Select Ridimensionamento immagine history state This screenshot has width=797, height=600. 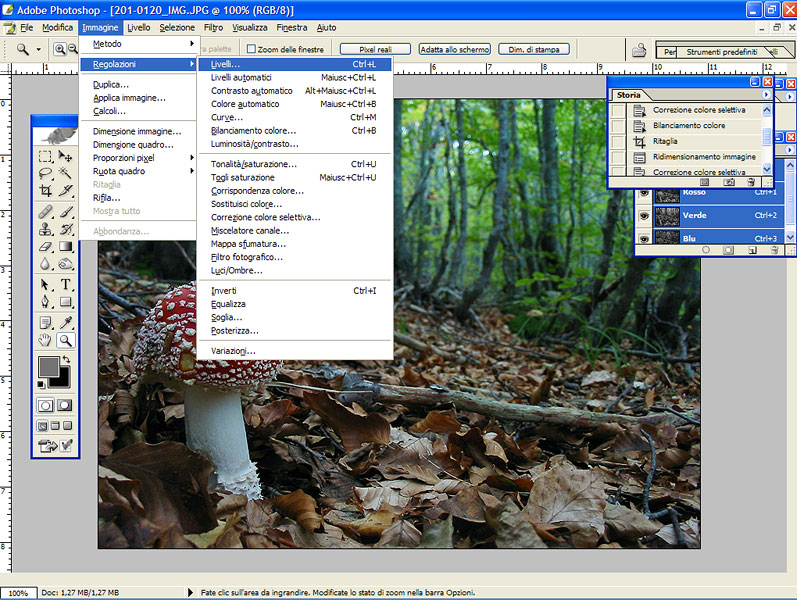click(694, 157)
